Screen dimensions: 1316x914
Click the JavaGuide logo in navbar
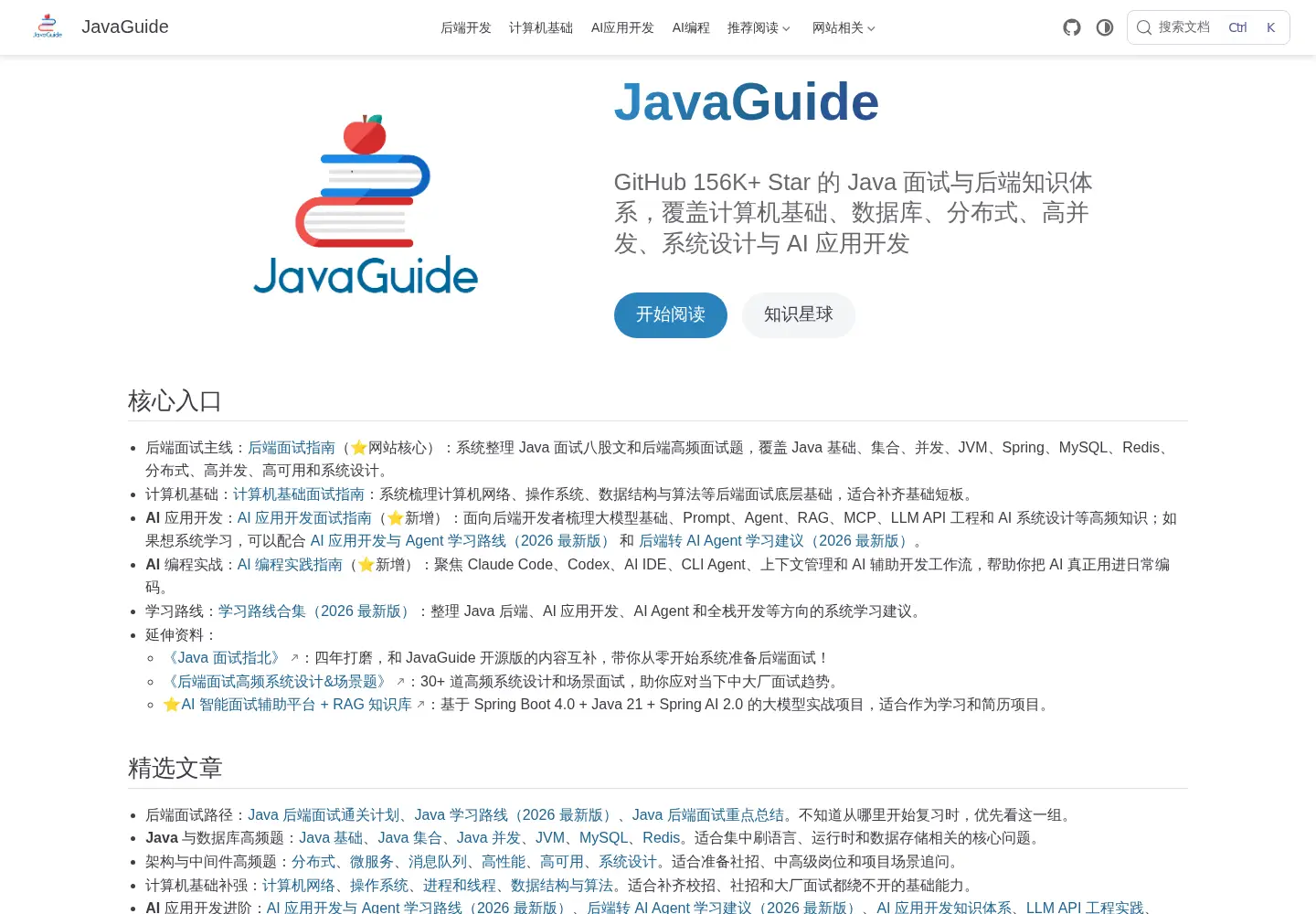click(48, 27)
